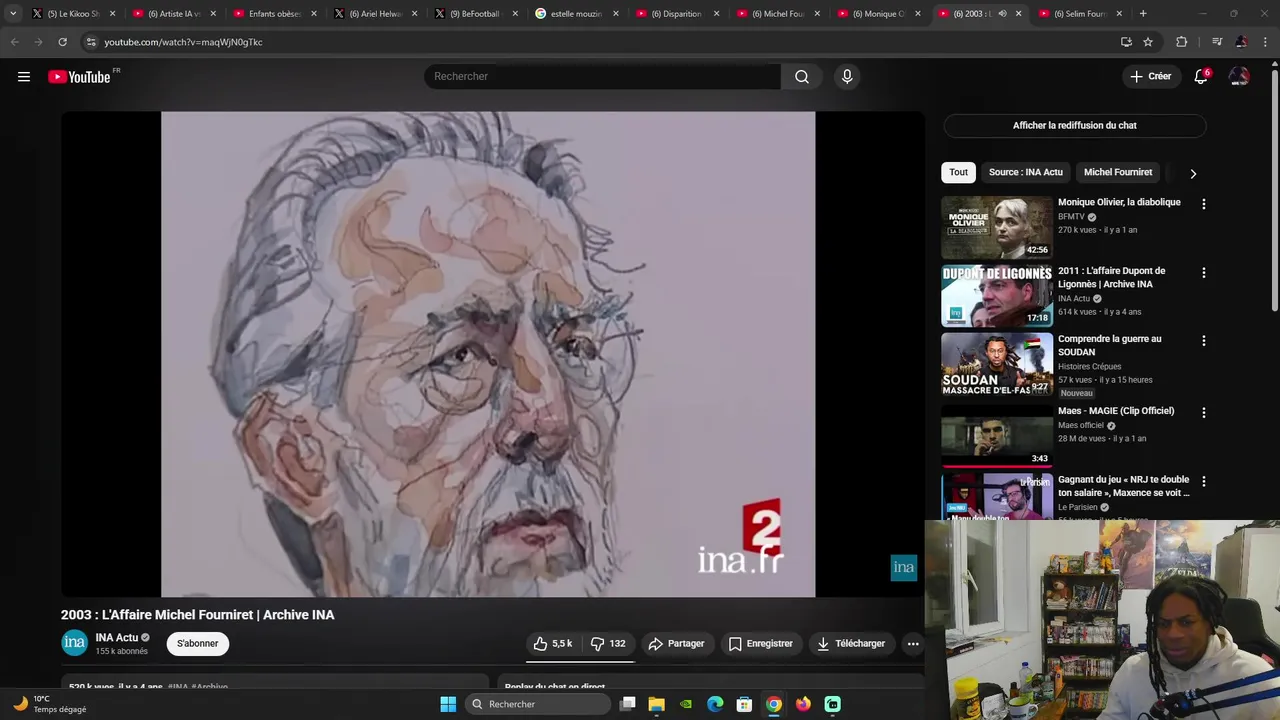Open title Maes - MAGIE (Clip Officiel)
Screen dimensions: 1280x720
coord(1116,411)
